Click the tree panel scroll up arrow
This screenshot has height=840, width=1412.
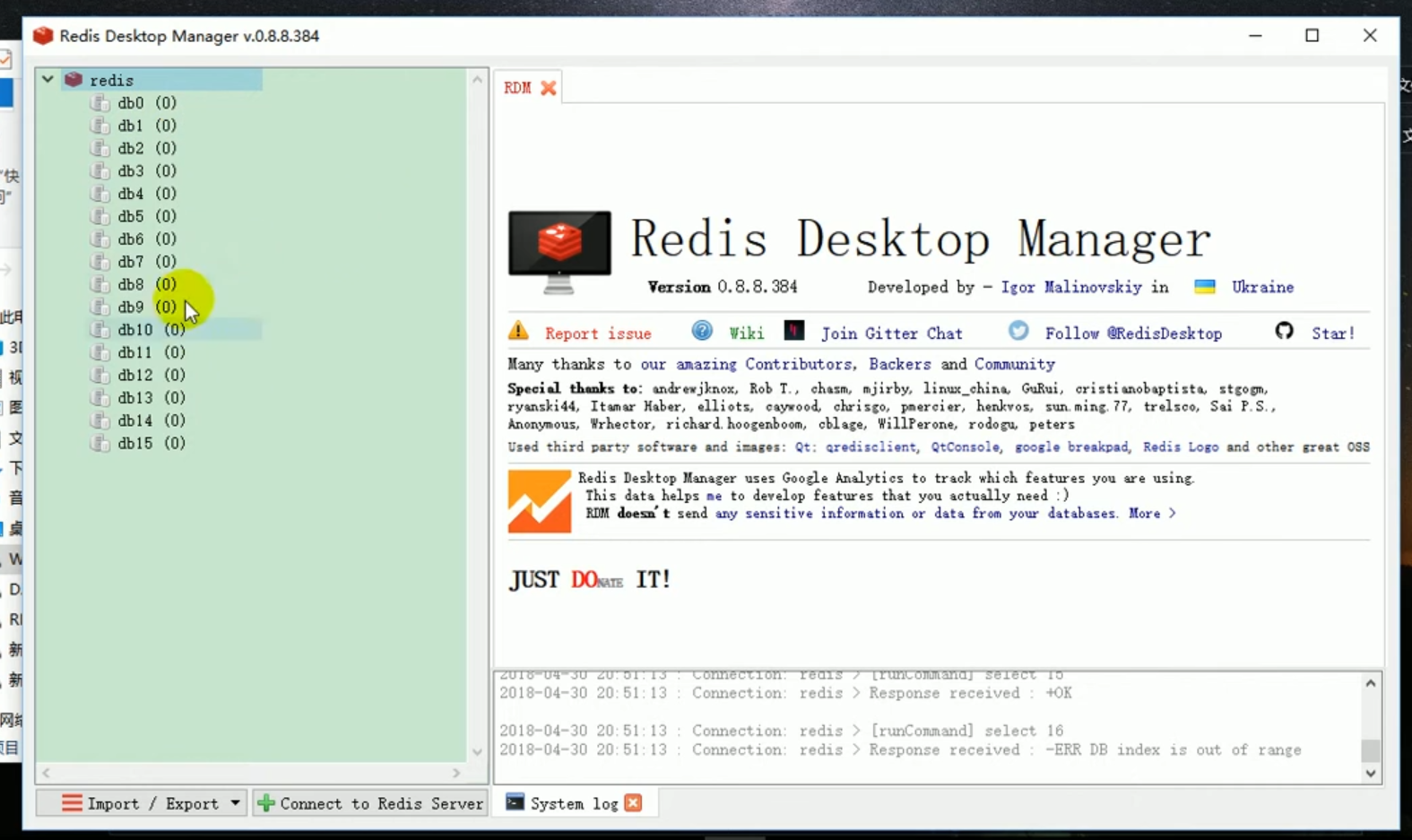tap(477, 79)
